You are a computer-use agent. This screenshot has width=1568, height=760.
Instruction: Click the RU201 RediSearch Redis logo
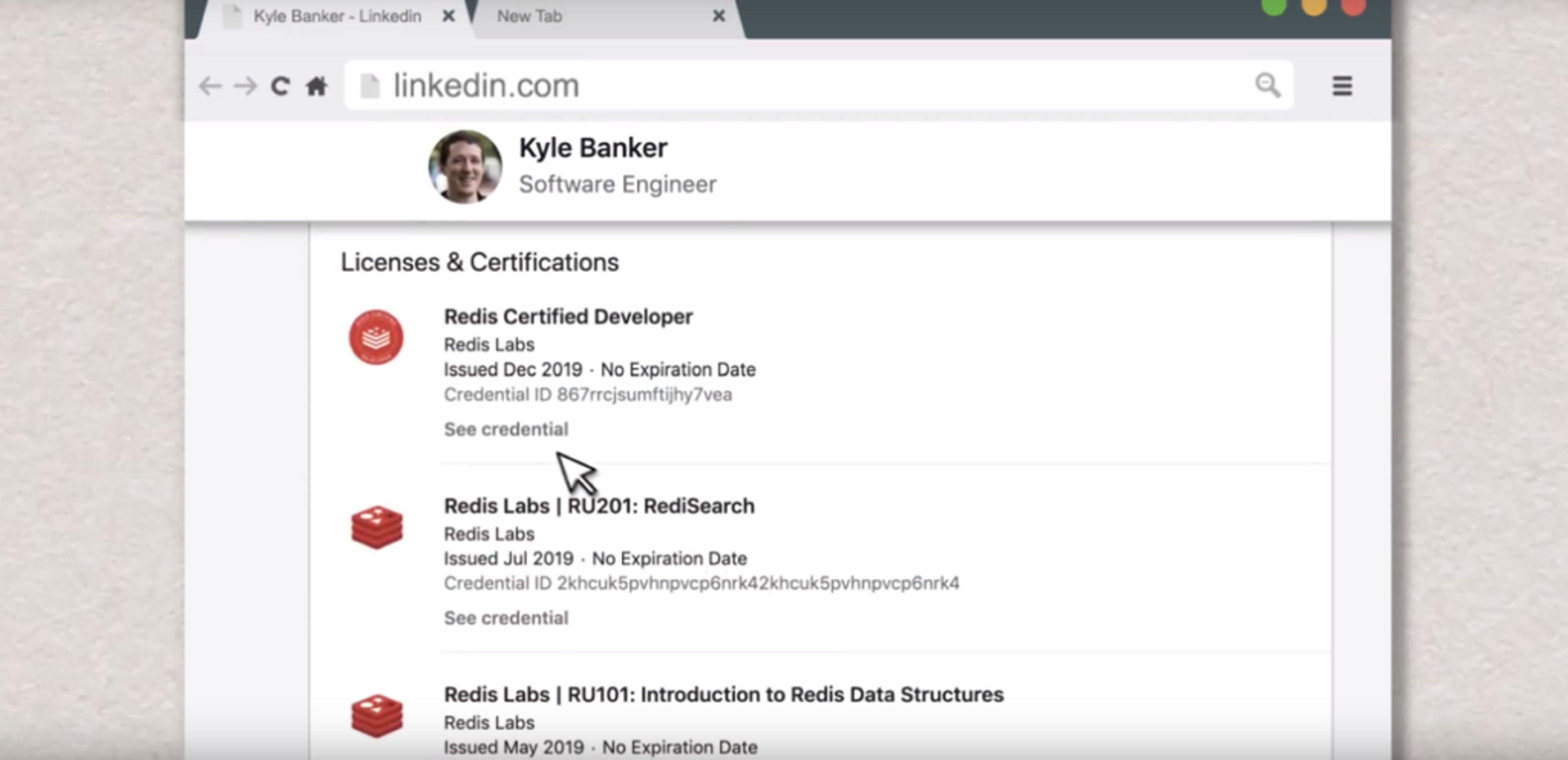coord(377,527)
